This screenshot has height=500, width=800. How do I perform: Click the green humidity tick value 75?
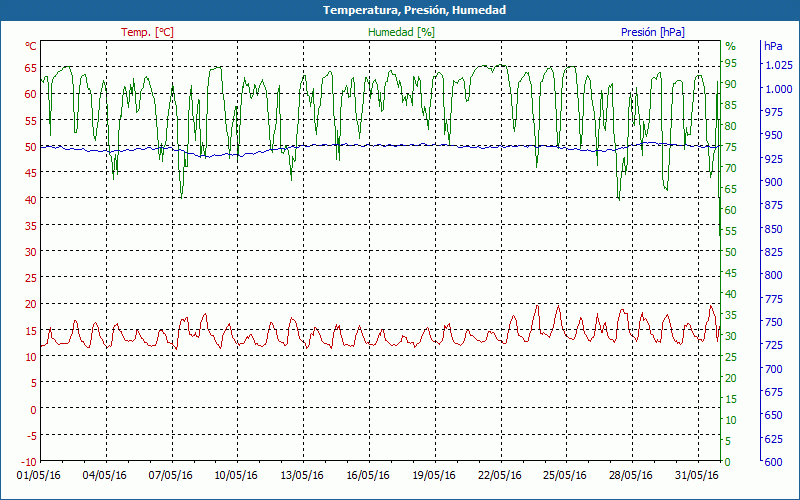[x=731, y=147]
